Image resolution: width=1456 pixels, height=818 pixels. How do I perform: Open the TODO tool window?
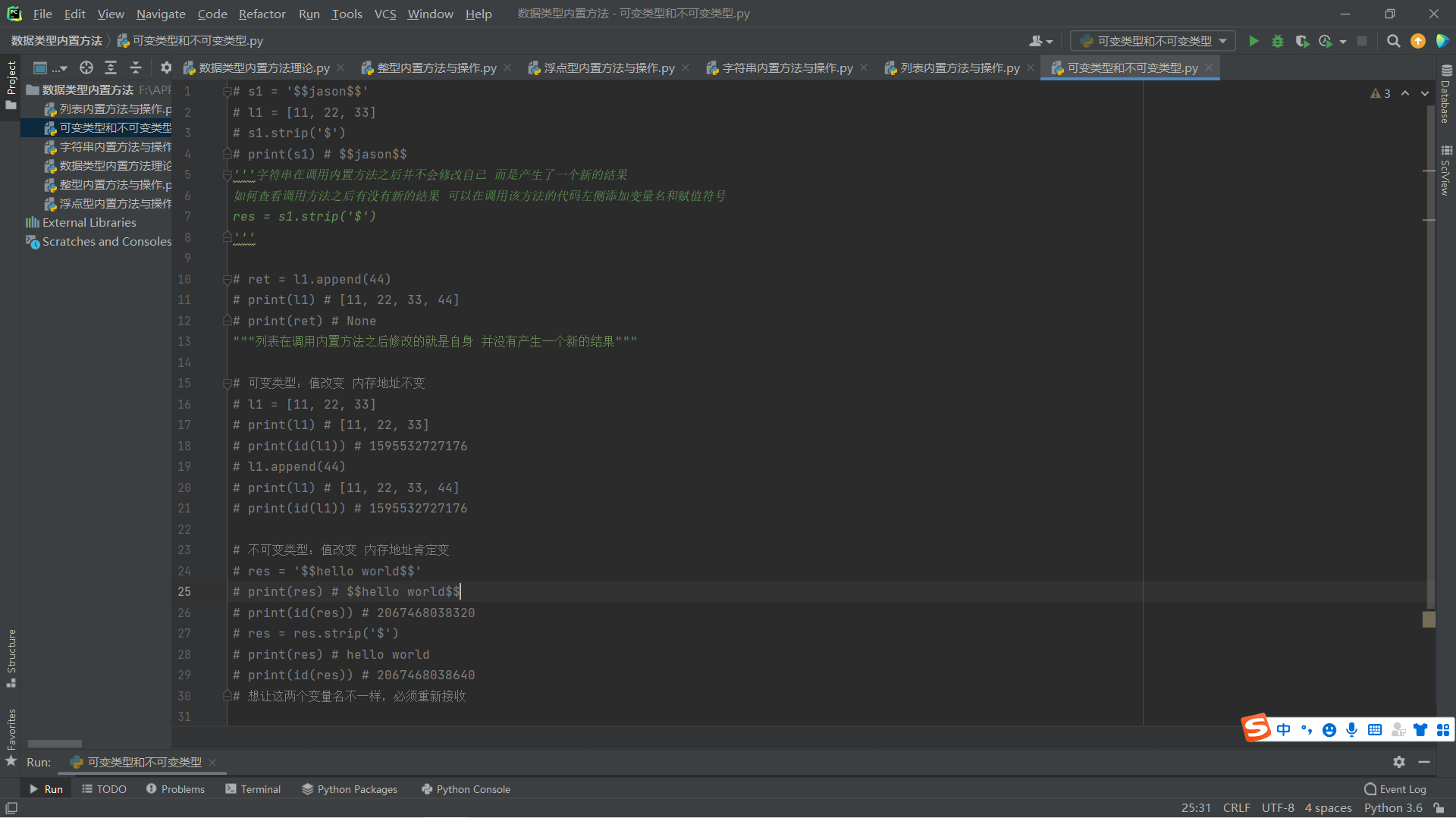(104, 789)
